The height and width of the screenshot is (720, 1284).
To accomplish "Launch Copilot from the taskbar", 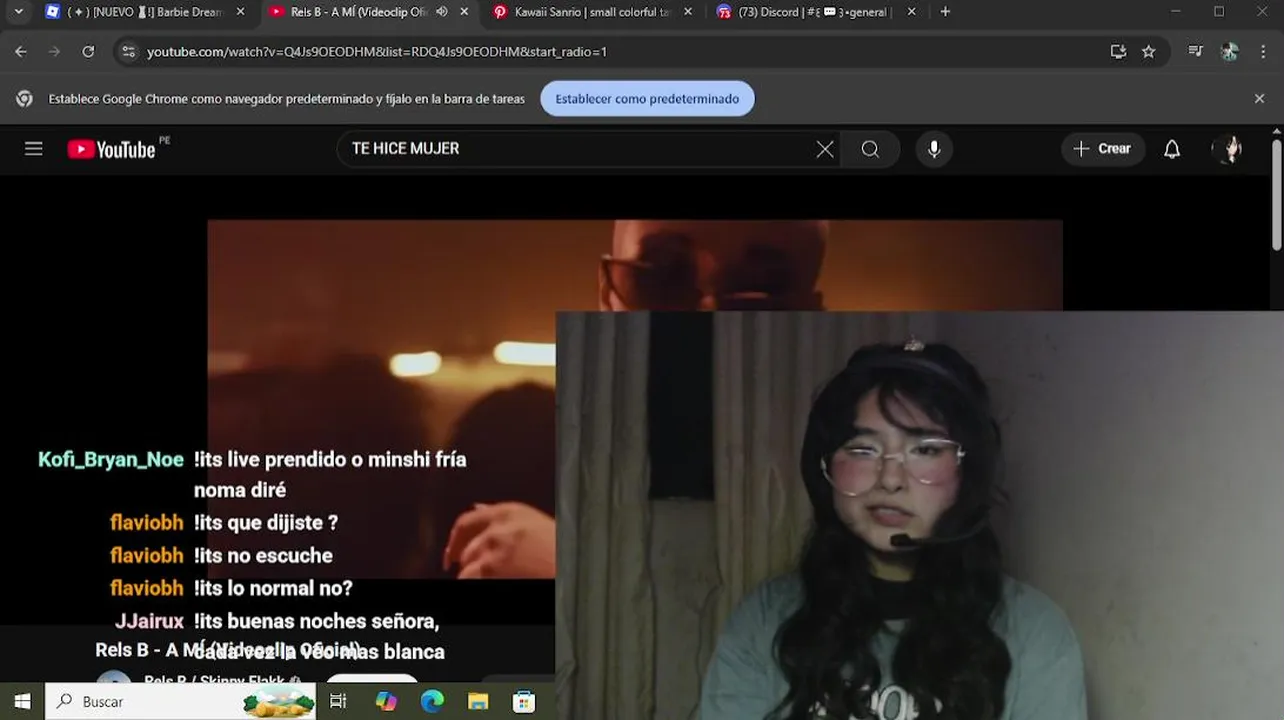I will tap(386, 702).
